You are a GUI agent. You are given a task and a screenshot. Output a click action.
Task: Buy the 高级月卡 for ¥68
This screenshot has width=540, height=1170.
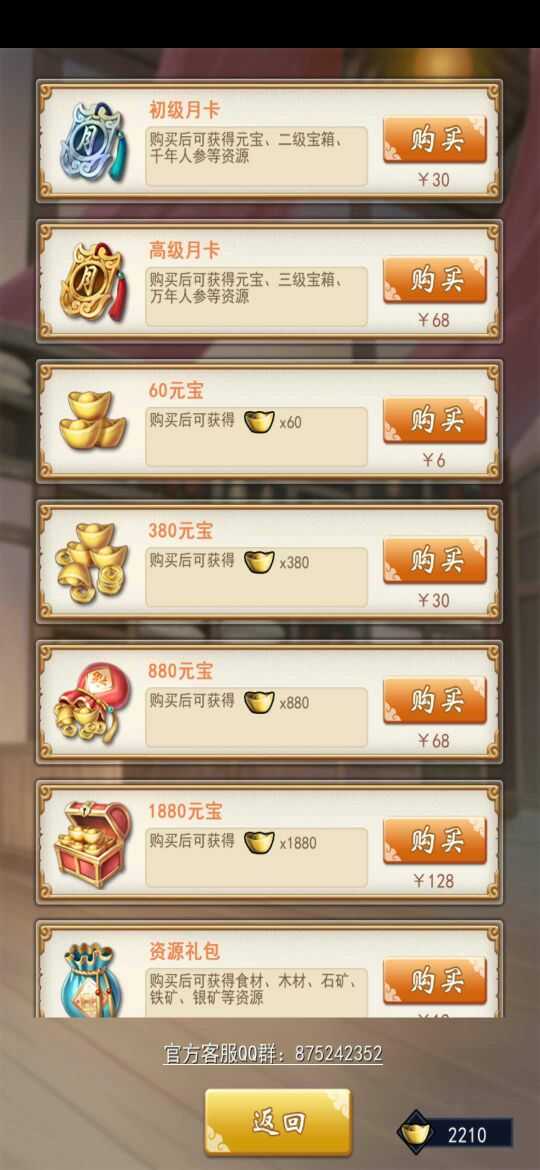pos(435,278)
